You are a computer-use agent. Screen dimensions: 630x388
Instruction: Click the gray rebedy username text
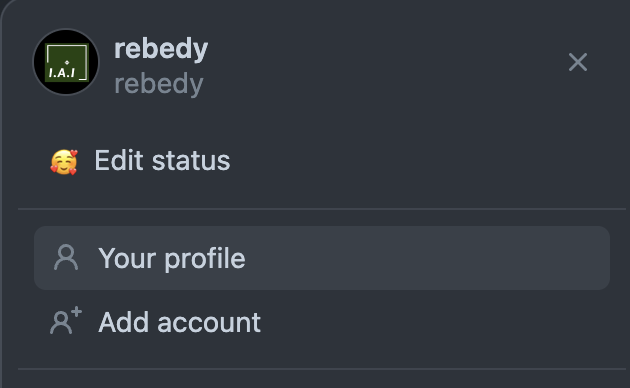[x=159, y=84]
